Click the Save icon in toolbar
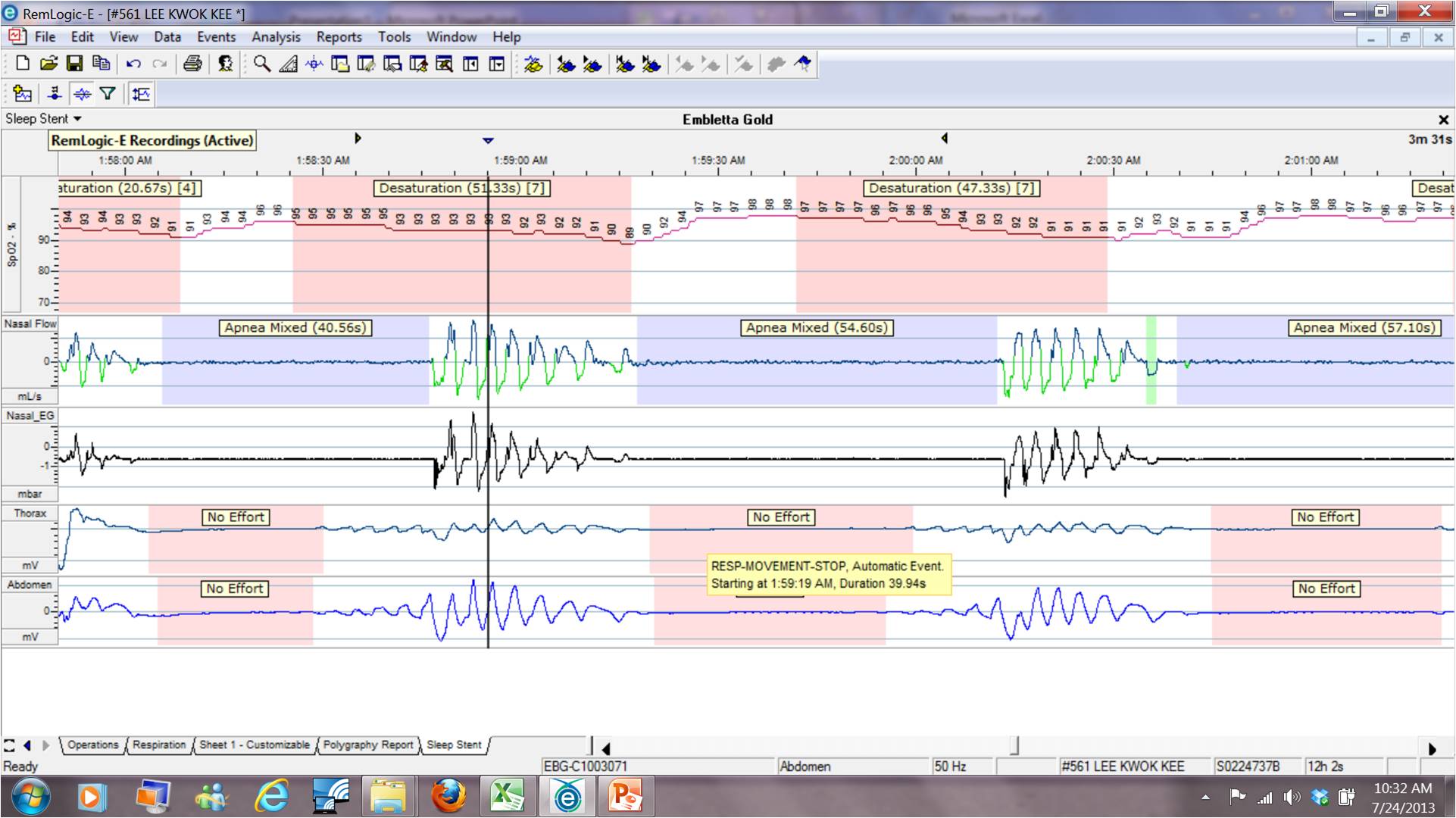 pos(74,64)
